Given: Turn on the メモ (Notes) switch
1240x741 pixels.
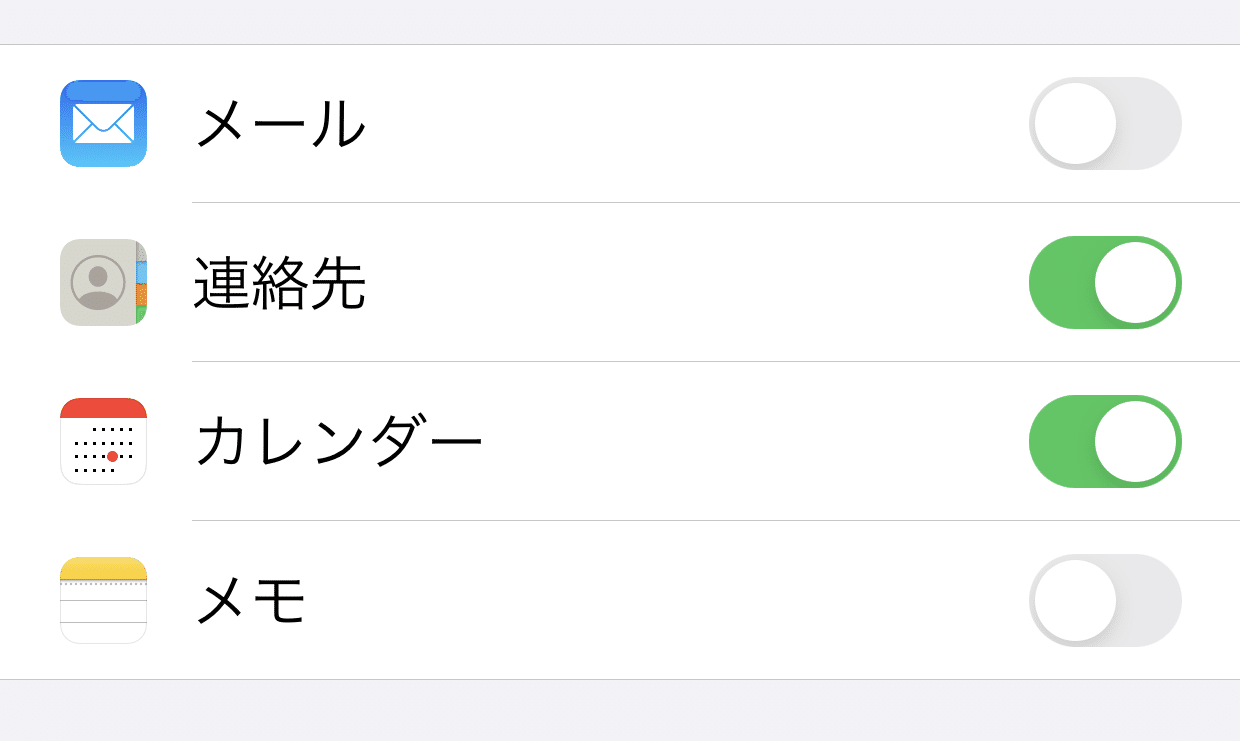Looking at the screenshot, I should click(1105, 600).
